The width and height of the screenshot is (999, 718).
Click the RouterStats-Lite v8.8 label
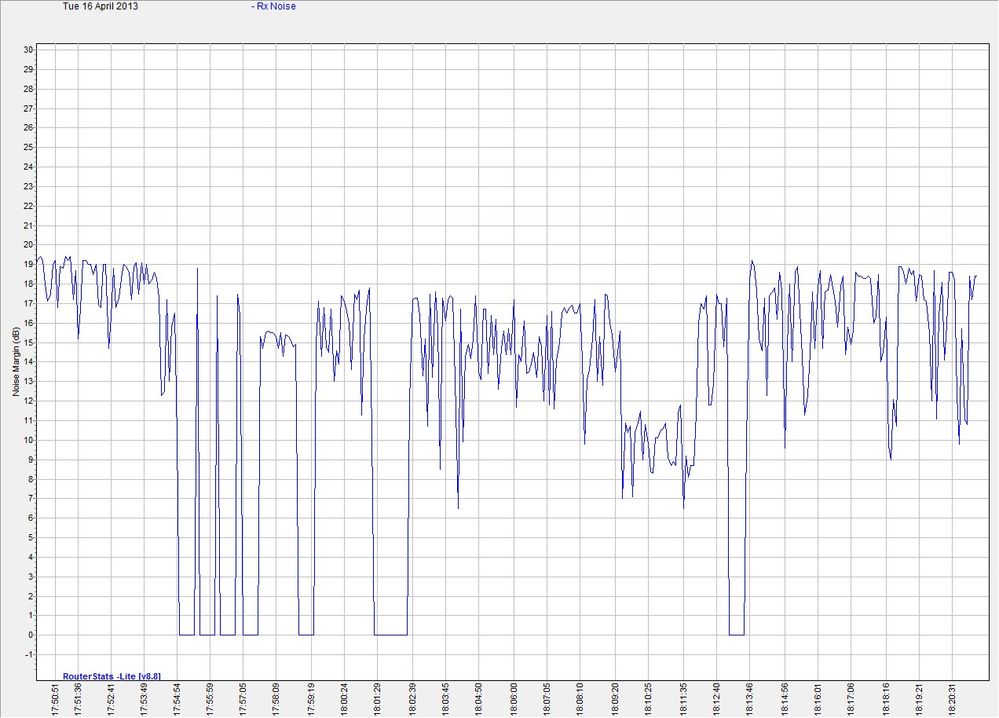click(111, 676)
